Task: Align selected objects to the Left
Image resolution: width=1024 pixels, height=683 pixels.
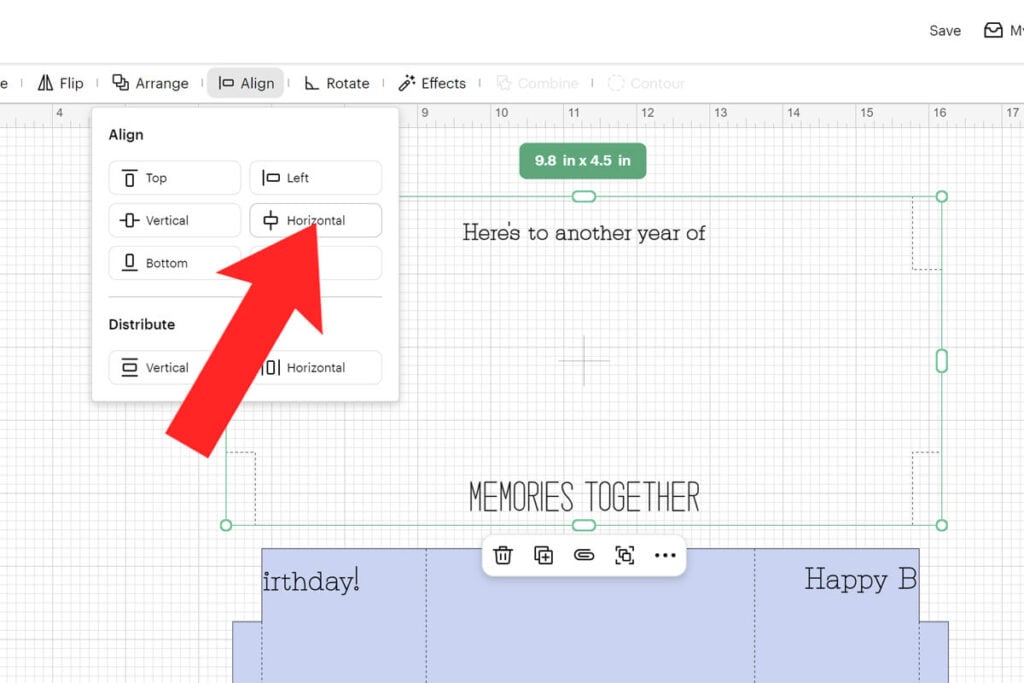Action: tap(315, 177)
